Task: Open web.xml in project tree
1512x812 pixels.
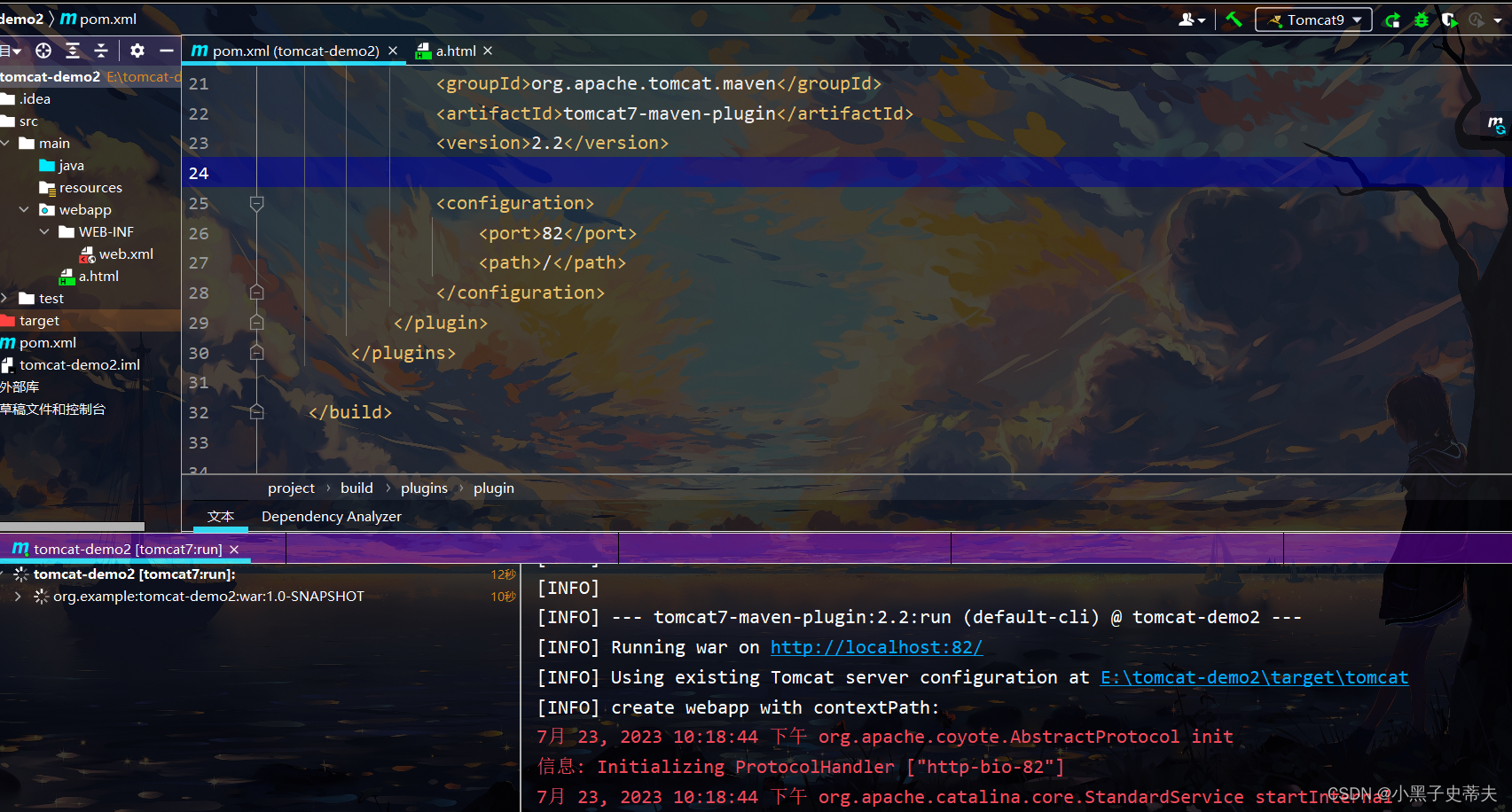Action: [116, 254]
